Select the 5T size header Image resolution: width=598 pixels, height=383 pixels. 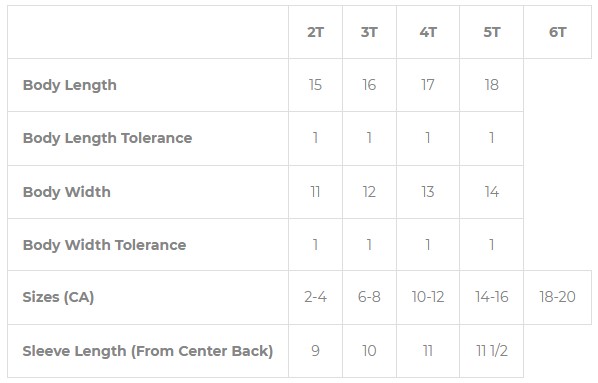(492, 32)
